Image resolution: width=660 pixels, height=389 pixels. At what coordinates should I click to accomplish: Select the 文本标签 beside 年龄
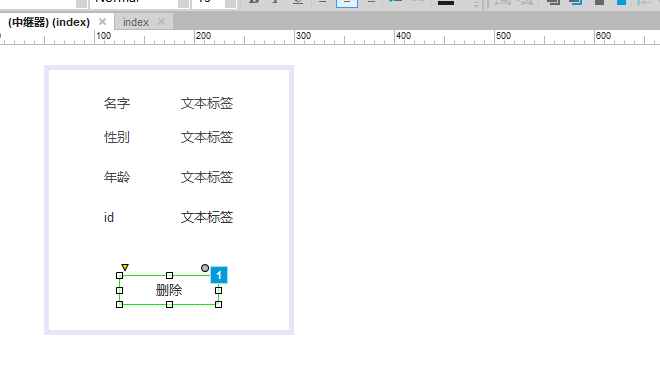(x=207, y=177)
